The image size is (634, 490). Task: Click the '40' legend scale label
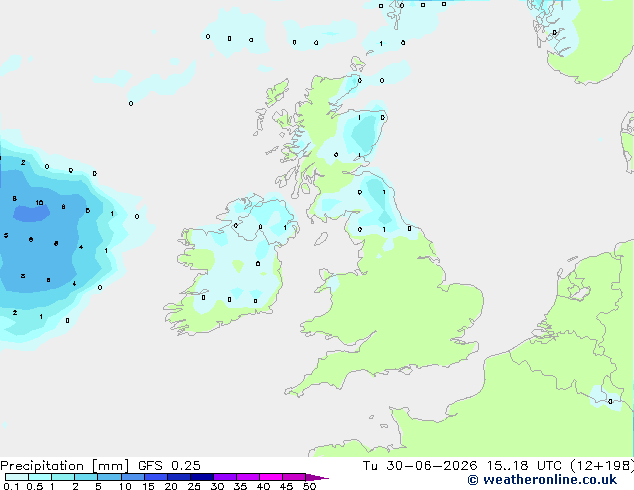pos(263,486)
